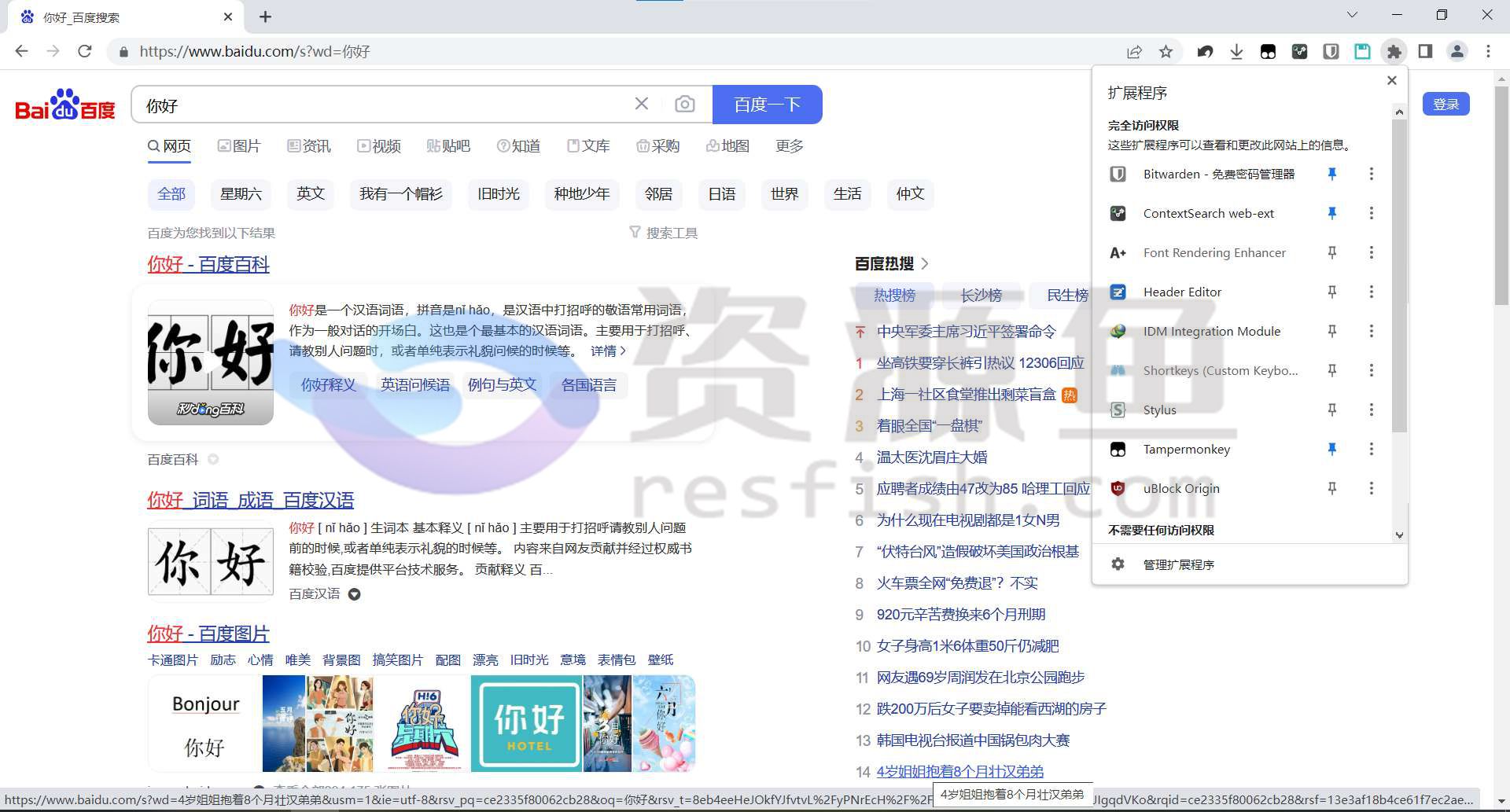Open the Chrome three-dot menu
Screen dimensions: 1510x812
(1488, 52)
